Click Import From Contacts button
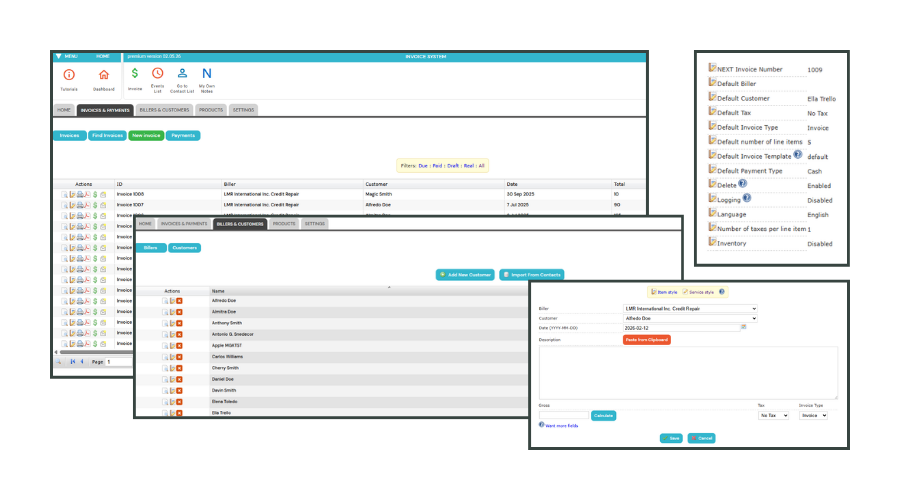 coord(532,275)
